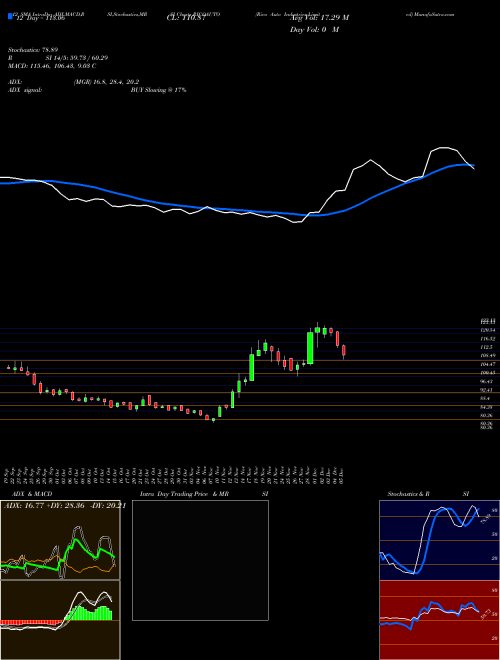Click the empty intraday trading price panel
500x660 pixels.
click(200, 560)
